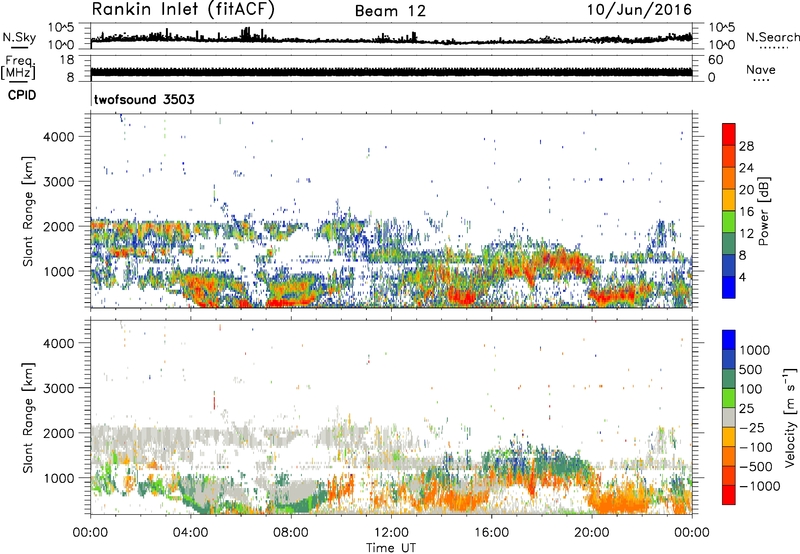Image resolution: width=800 pixels, height=554 pixels.
Task: Click "Slant Range [km]" label of power panel
Action: tap(28, 211)
